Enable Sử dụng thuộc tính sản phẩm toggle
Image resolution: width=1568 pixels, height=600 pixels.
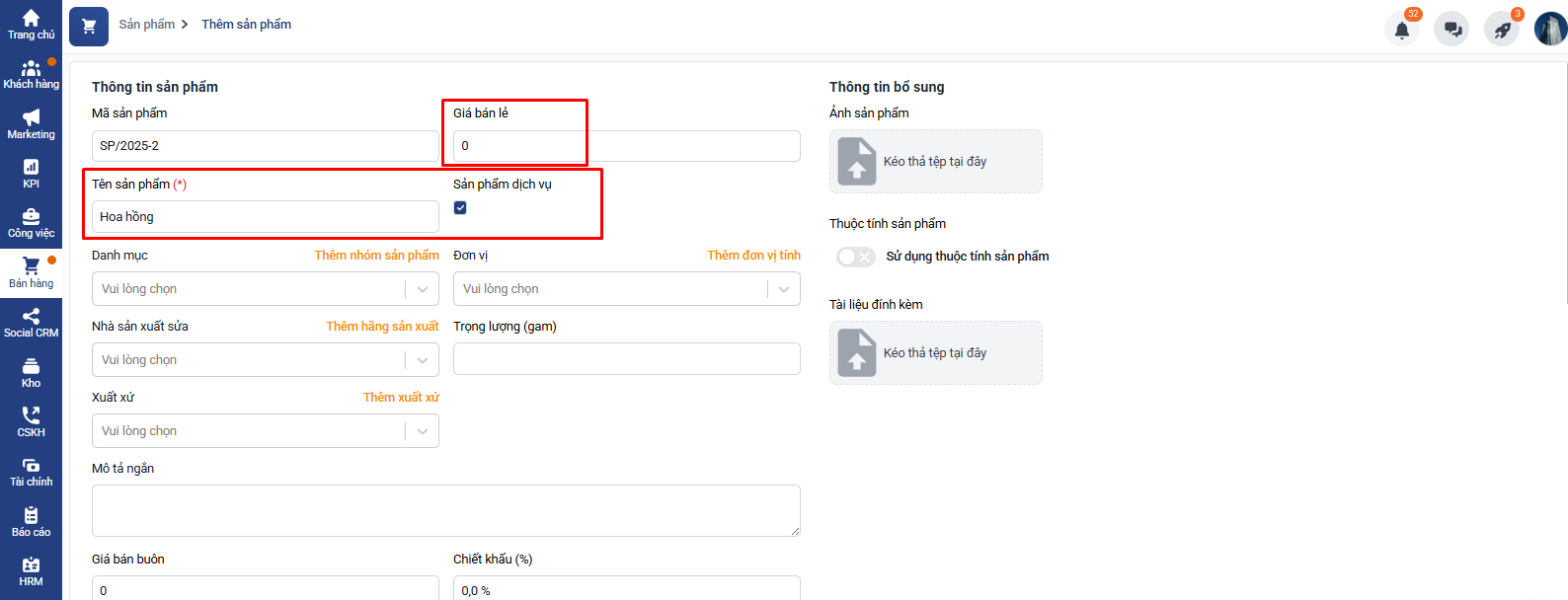pos(855,257)
